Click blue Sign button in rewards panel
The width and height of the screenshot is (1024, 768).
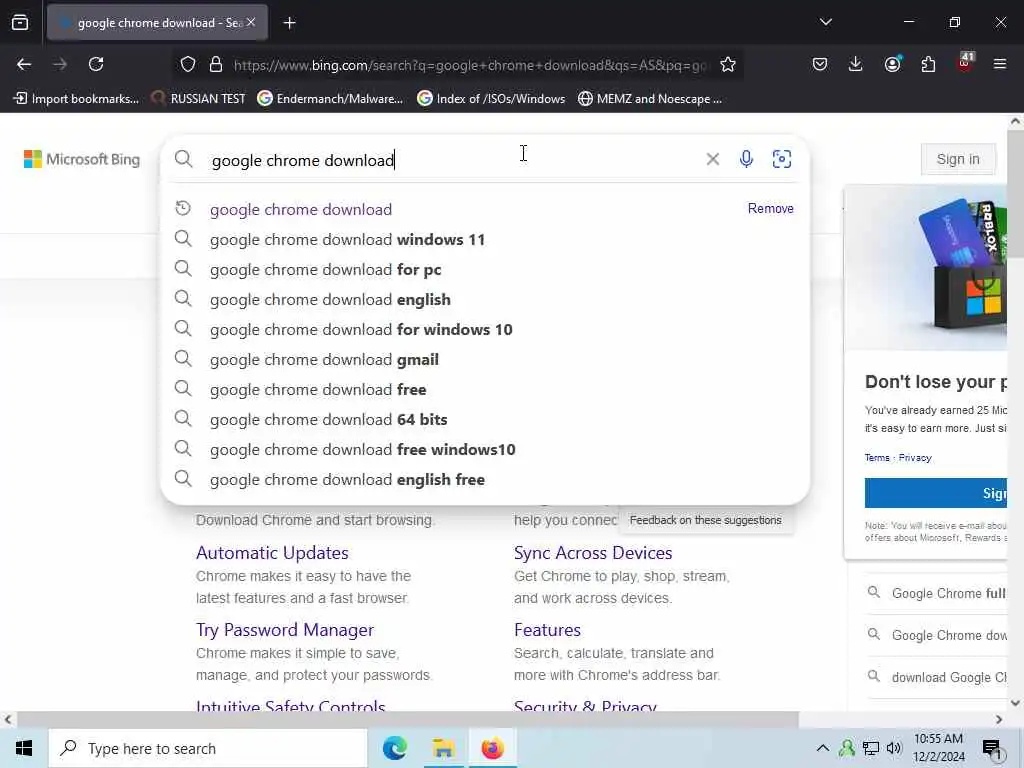click(x=936, y=493)
